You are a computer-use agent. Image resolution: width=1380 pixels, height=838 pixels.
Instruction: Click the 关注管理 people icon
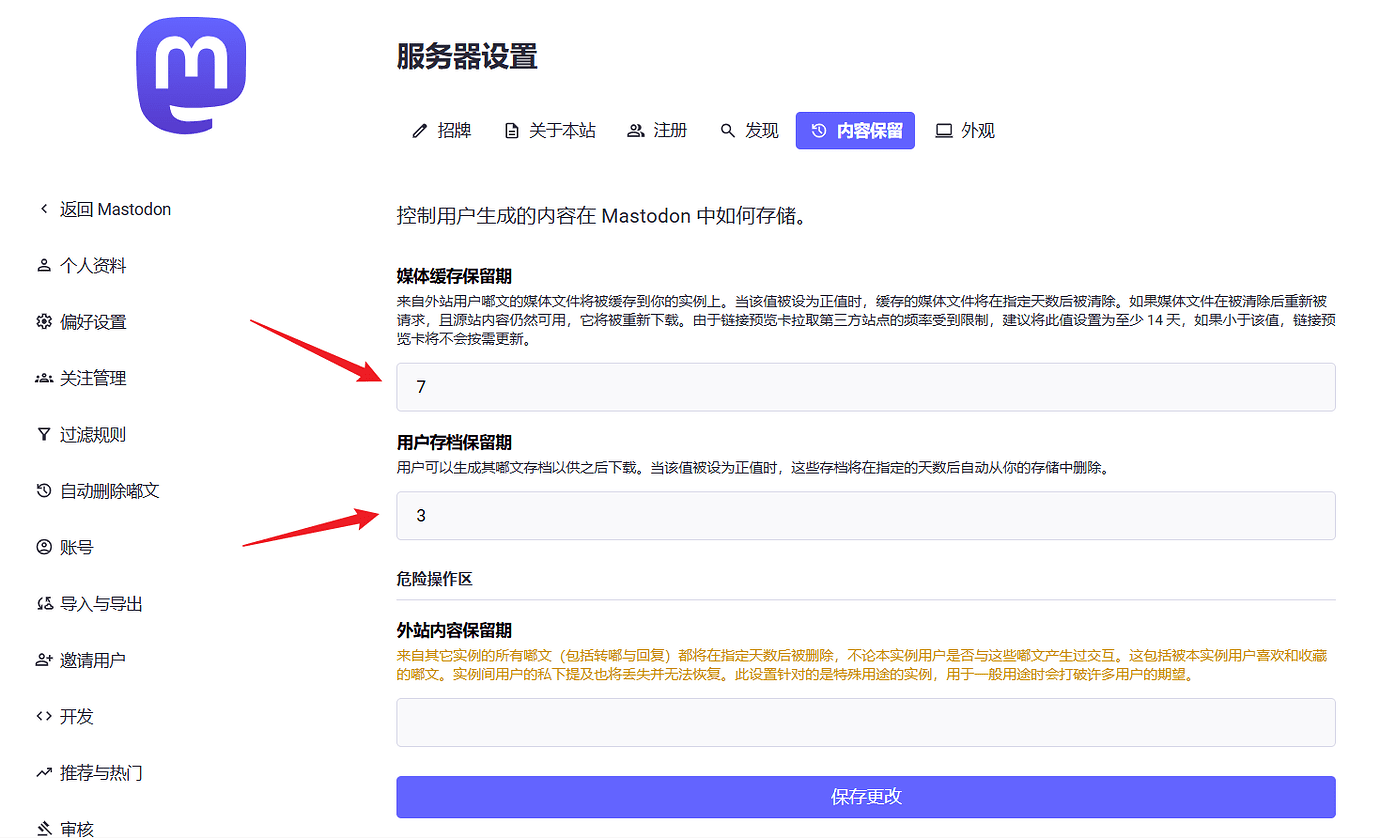pos(43,377)
